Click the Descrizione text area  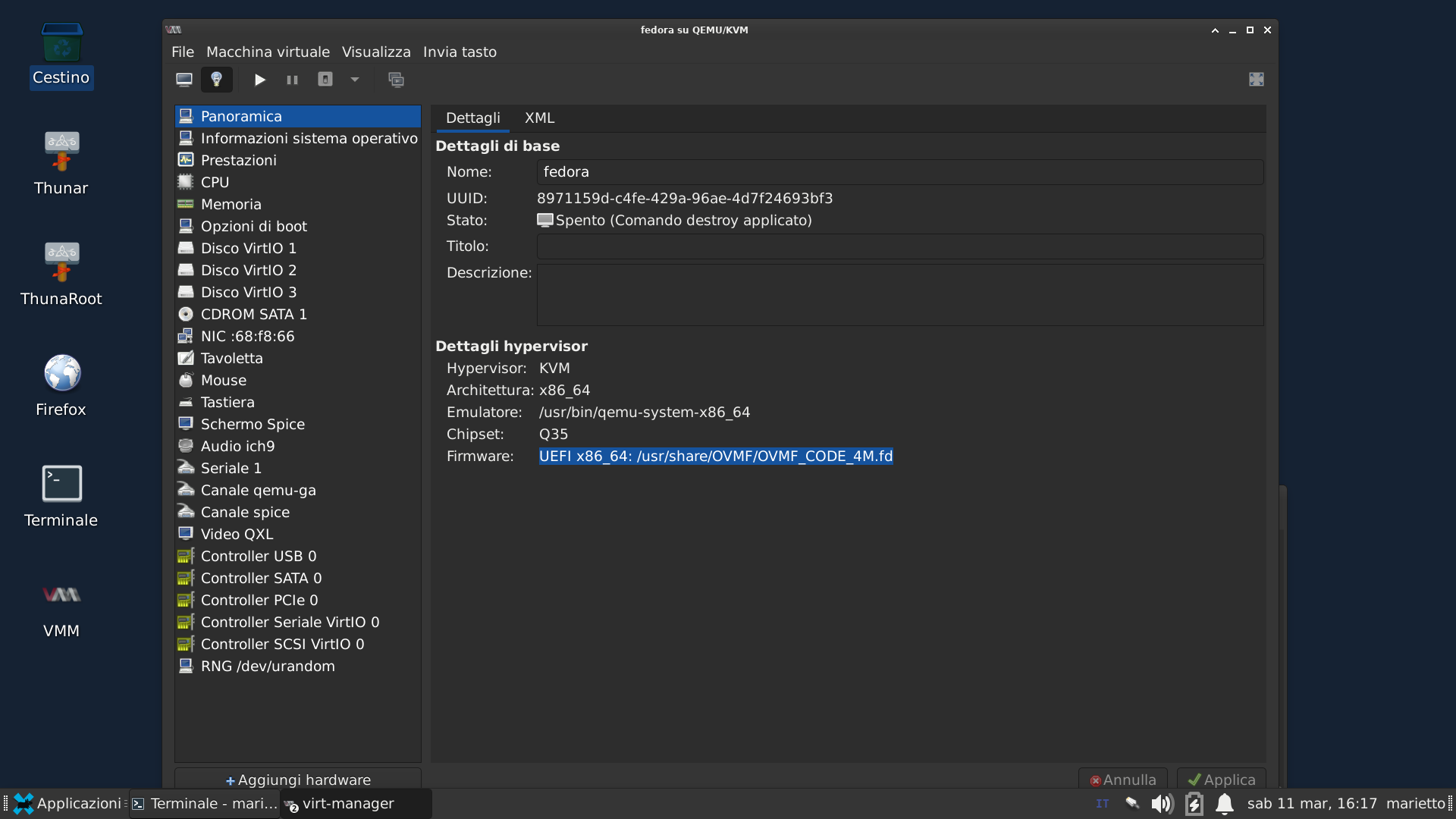[900, 295]
